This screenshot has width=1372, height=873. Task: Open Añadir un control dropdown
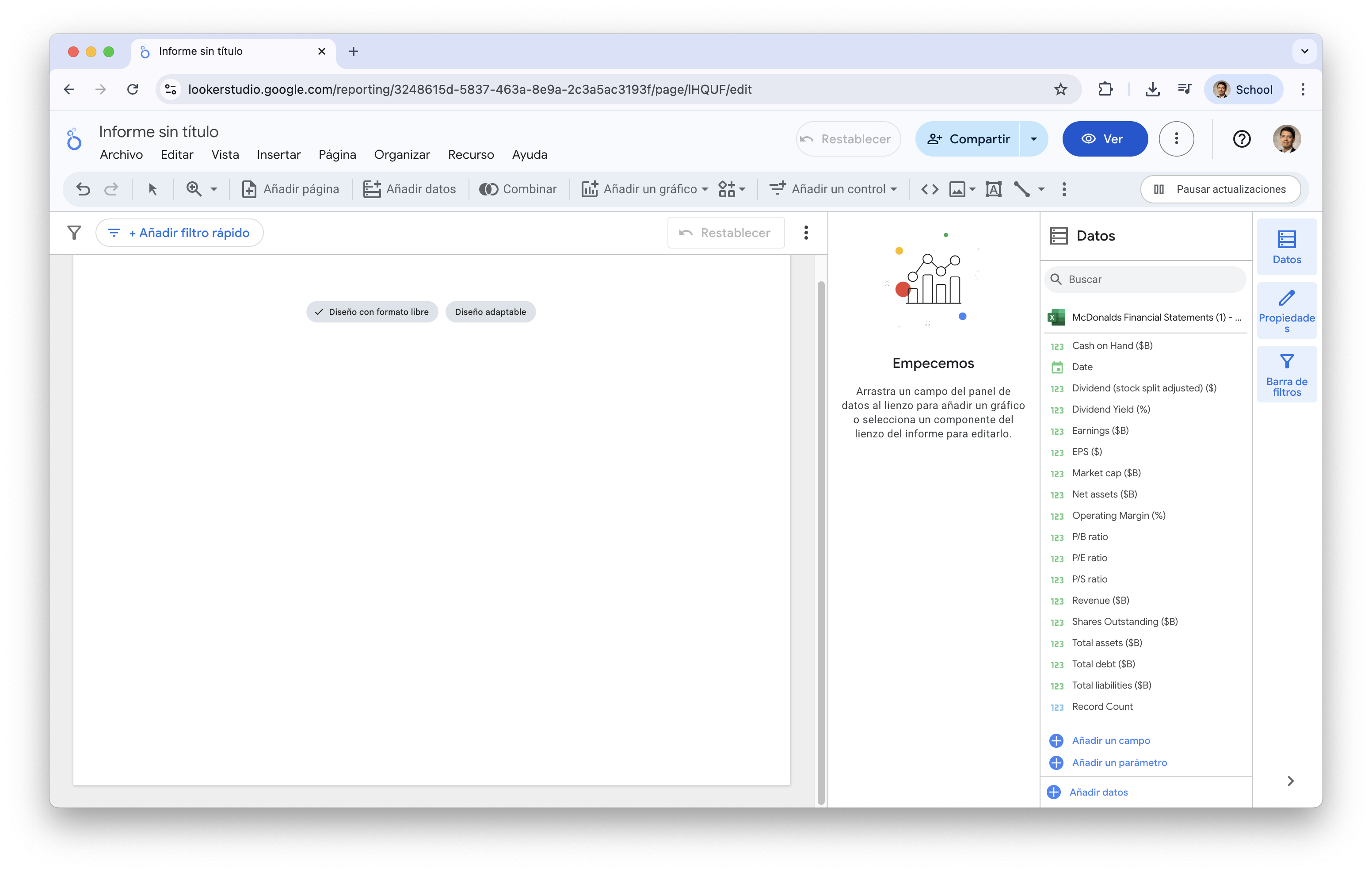click(x=833, y=189)
